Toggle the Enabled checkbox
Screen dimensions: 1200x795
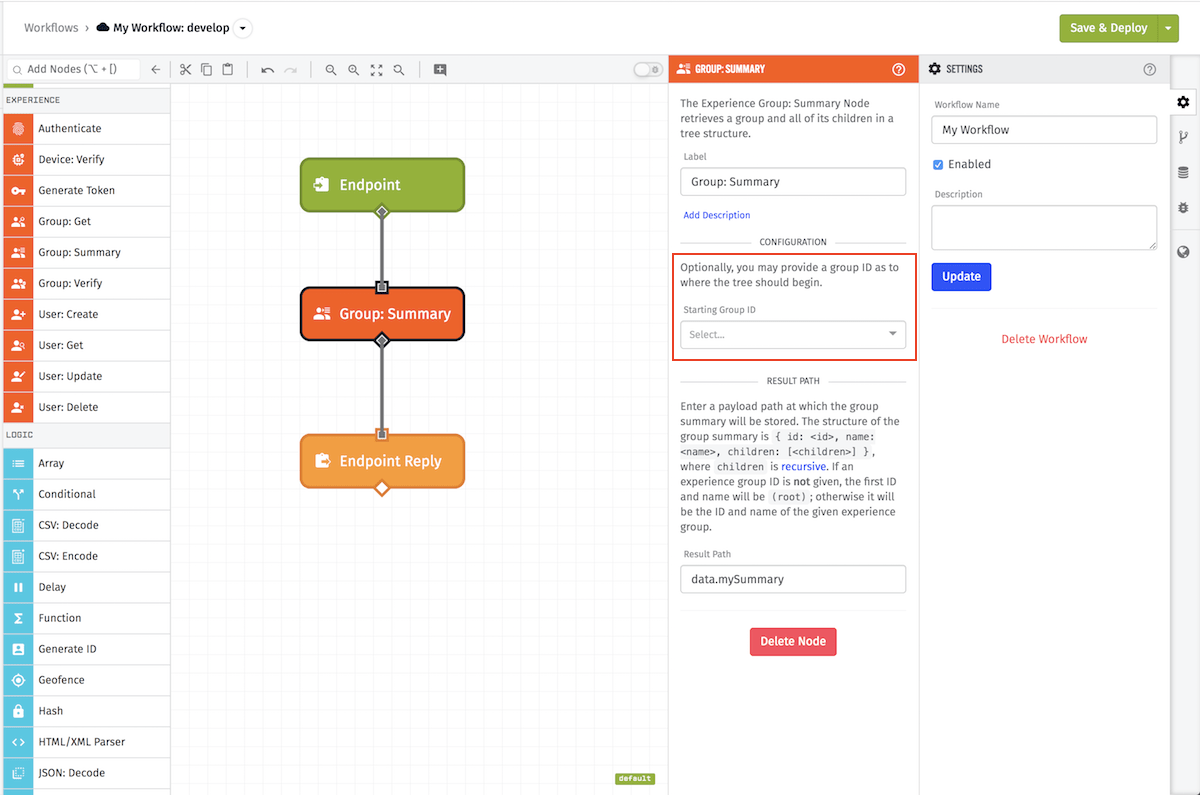point(938,164)
